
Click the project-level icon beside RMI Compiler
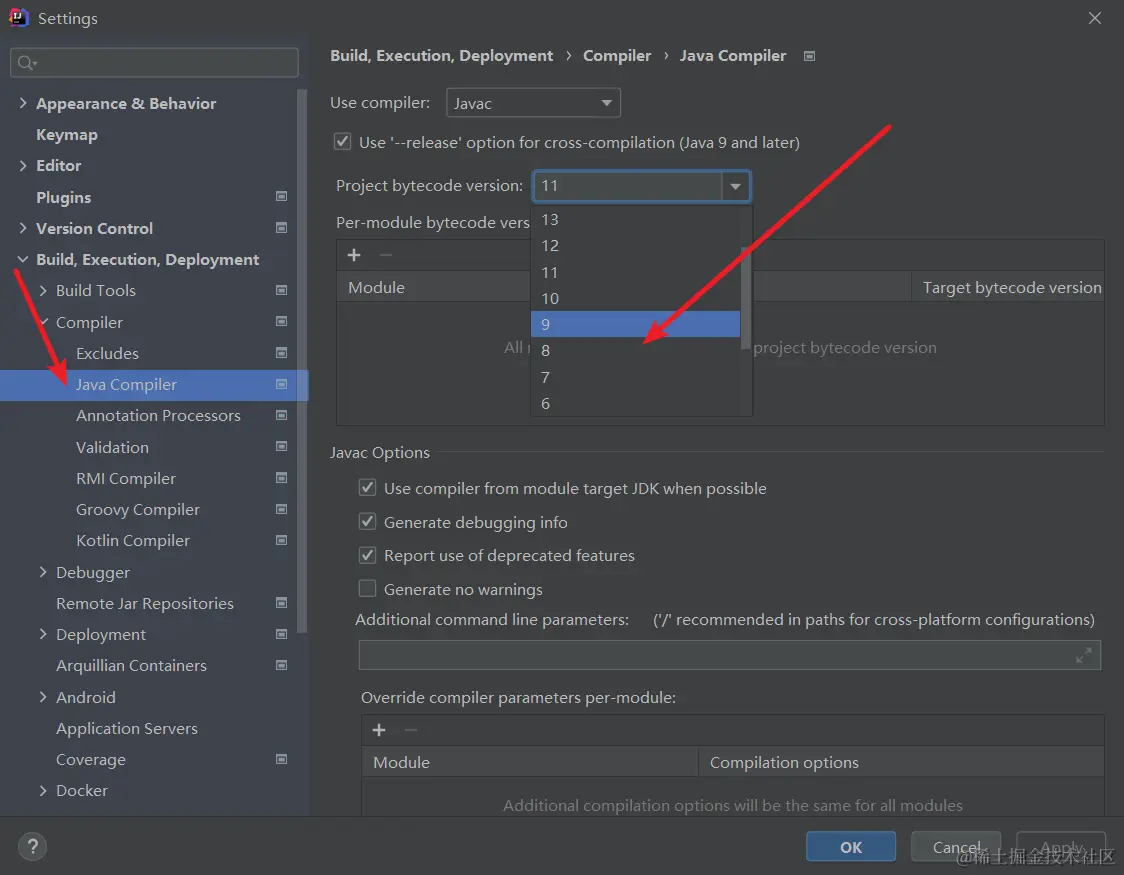click(x=282, y=478)
